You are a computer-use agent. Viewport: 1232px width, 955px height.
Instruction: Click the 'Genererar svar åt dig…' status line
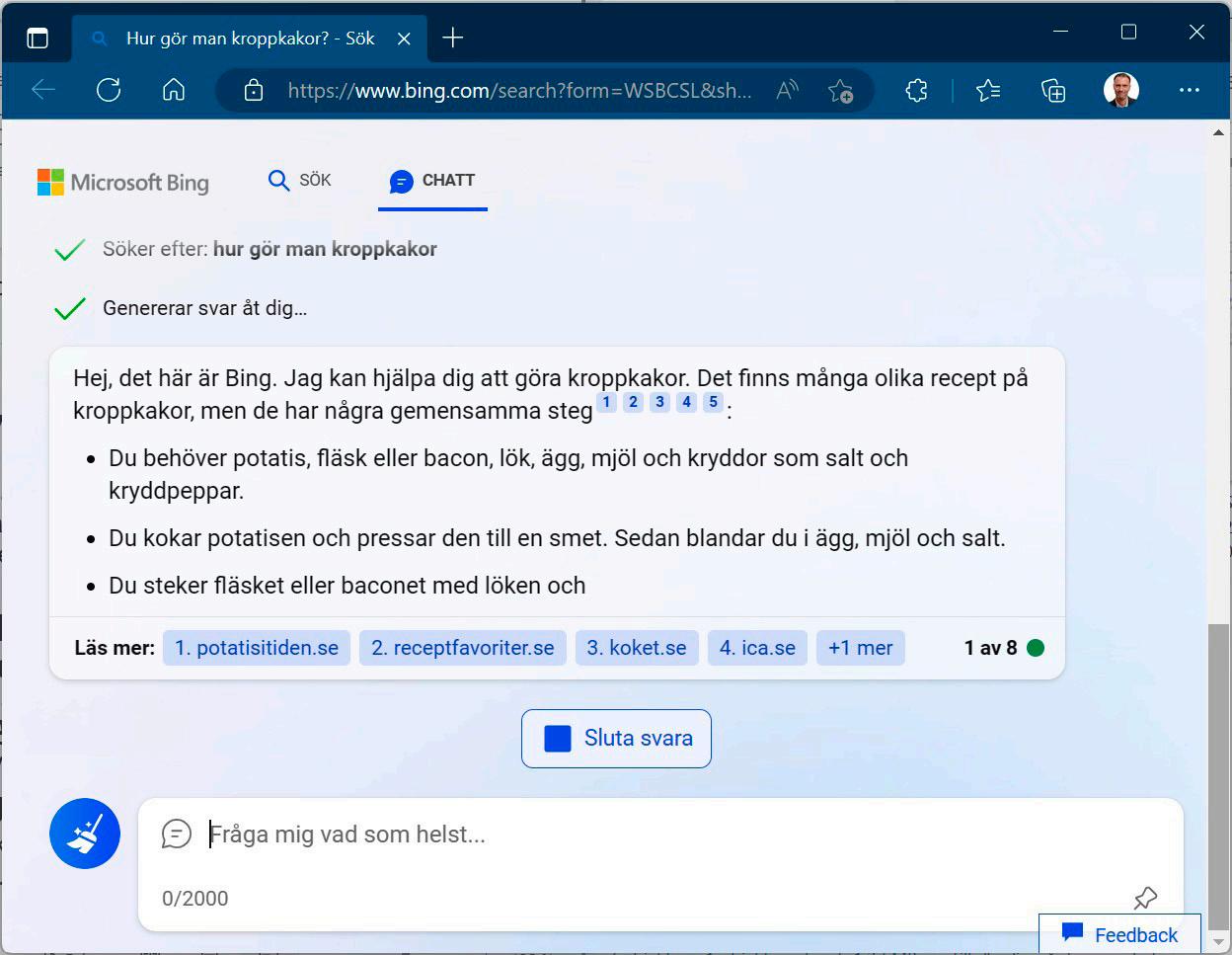[204, 308]
